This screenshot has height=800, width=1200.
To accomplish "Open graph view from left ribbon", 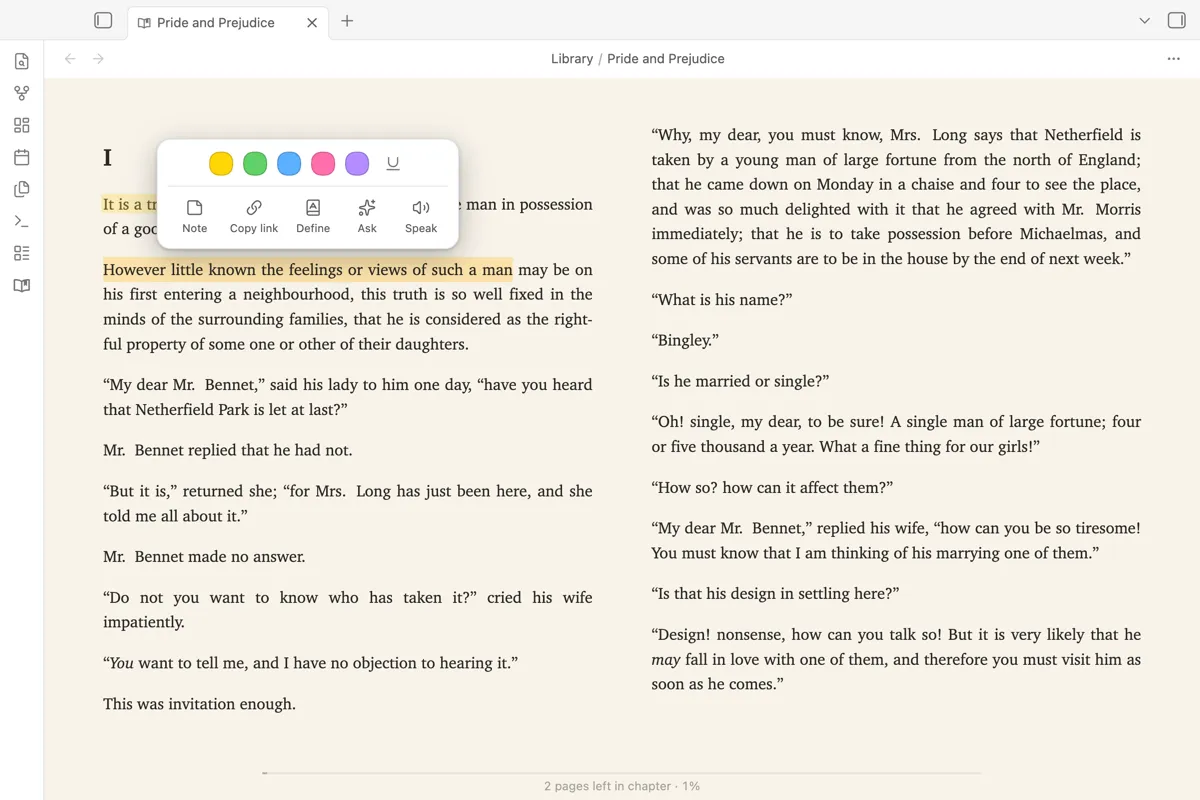I will click(22, 93).
